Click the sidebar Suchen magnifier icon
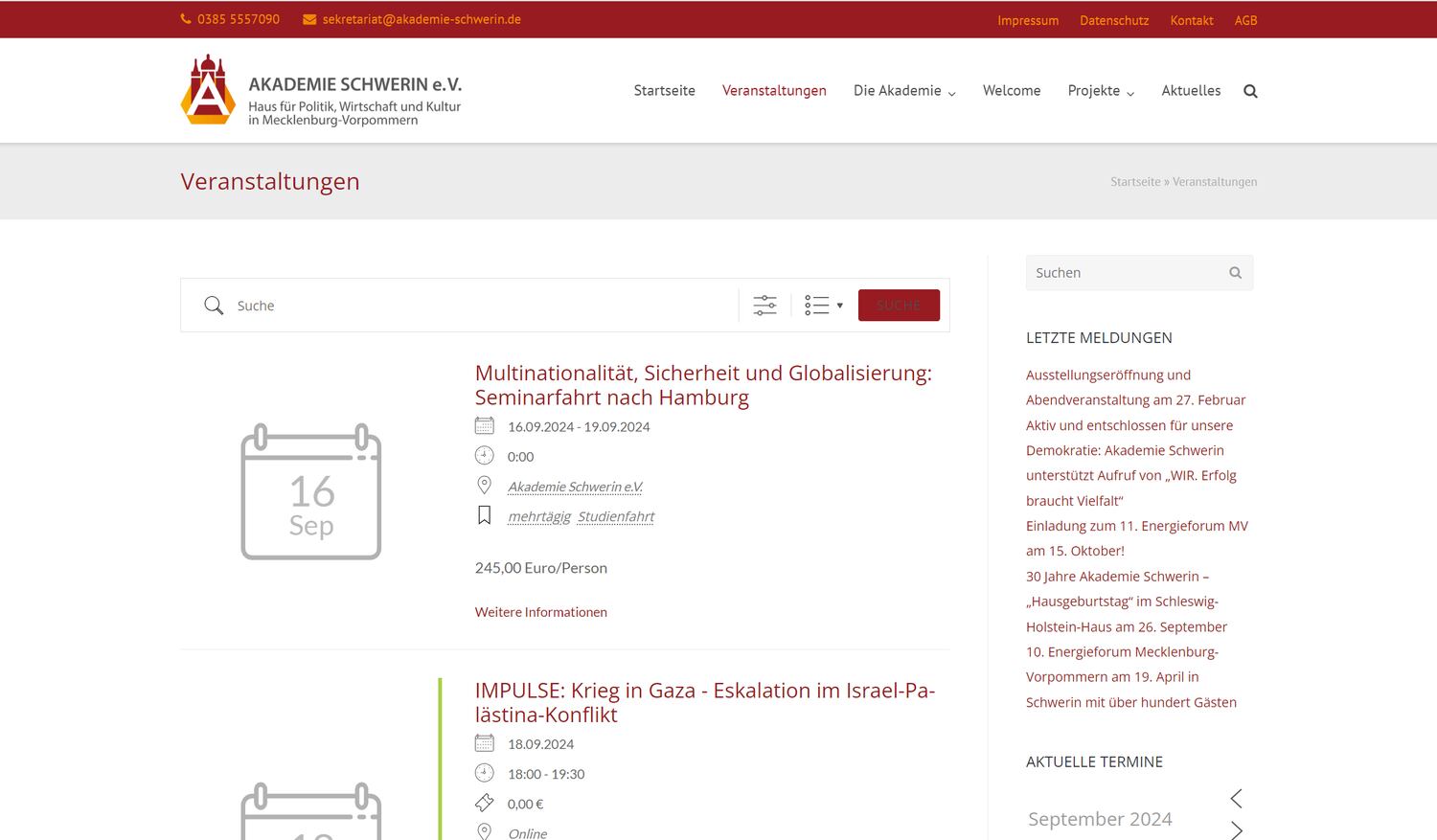 click(1235, 273)
